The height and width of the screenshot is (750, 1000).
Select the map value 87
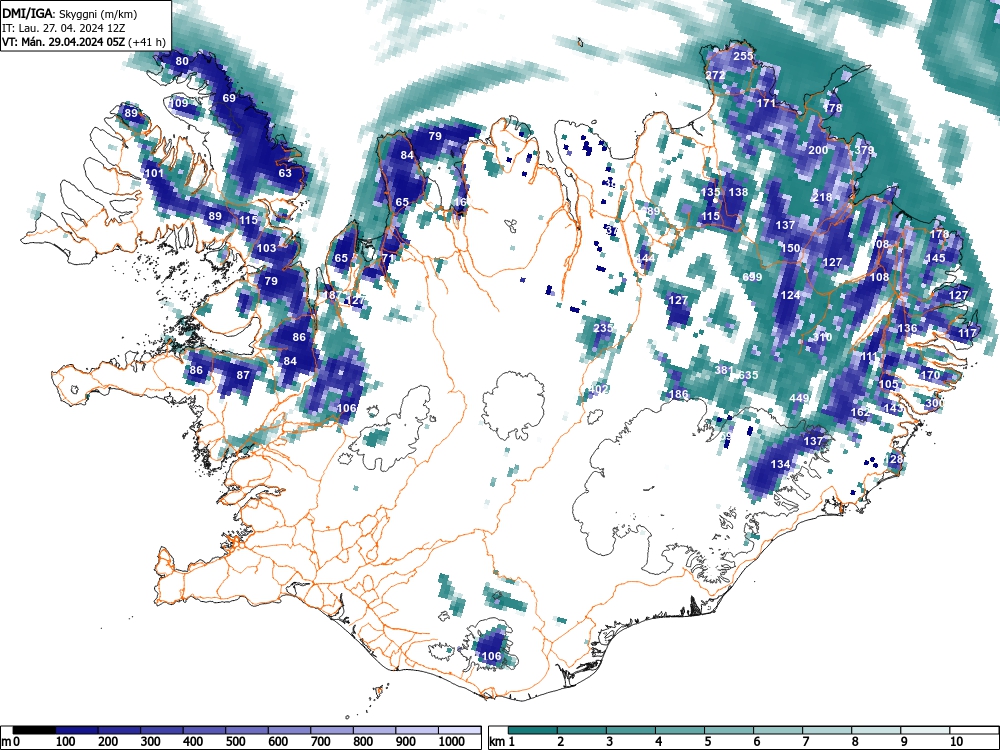click(x=243, y=375)
